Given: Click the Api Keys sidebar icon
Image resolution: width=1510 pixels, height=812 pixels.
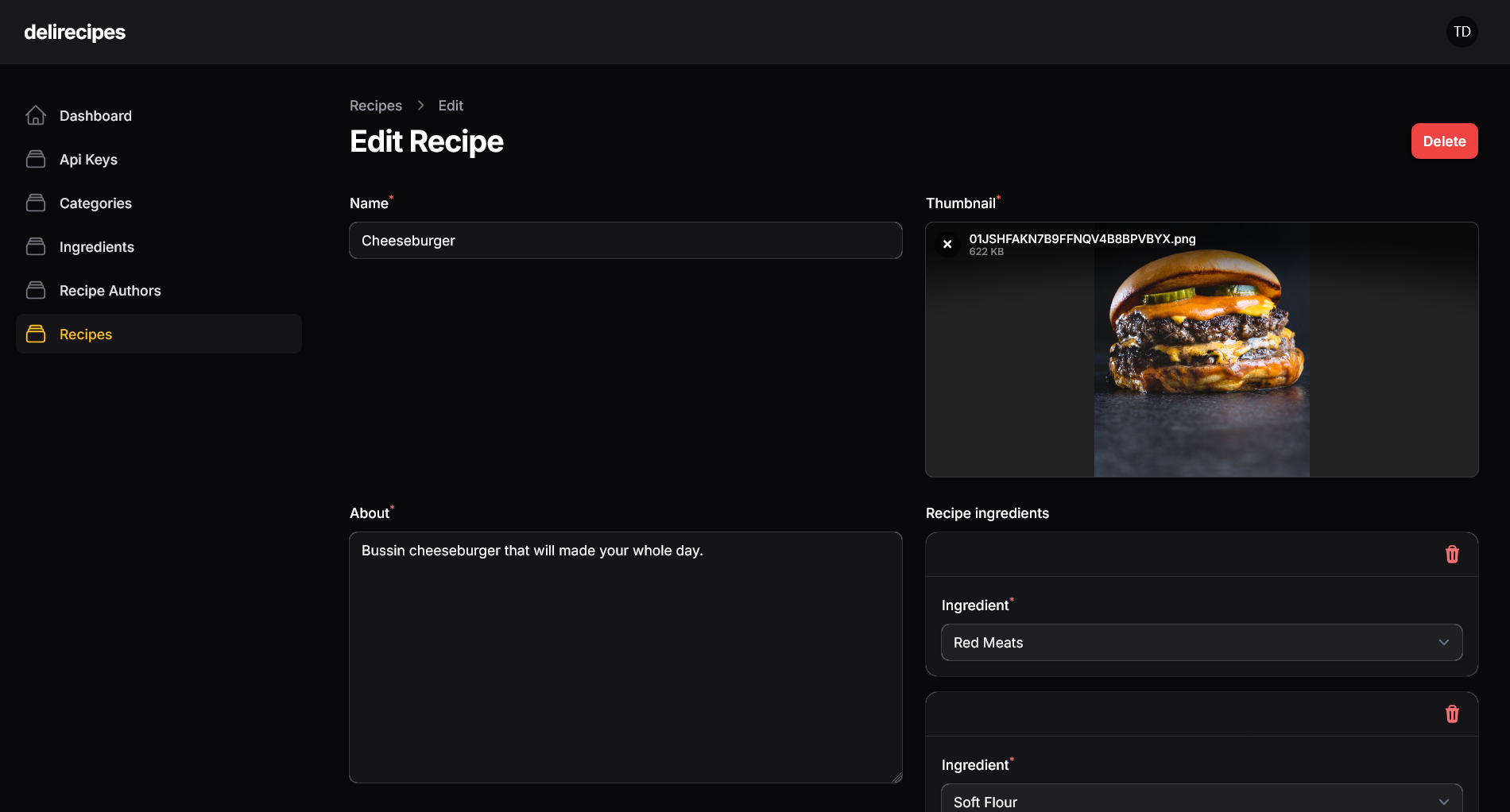Looking at the screenshot, I should coord(36,160).
